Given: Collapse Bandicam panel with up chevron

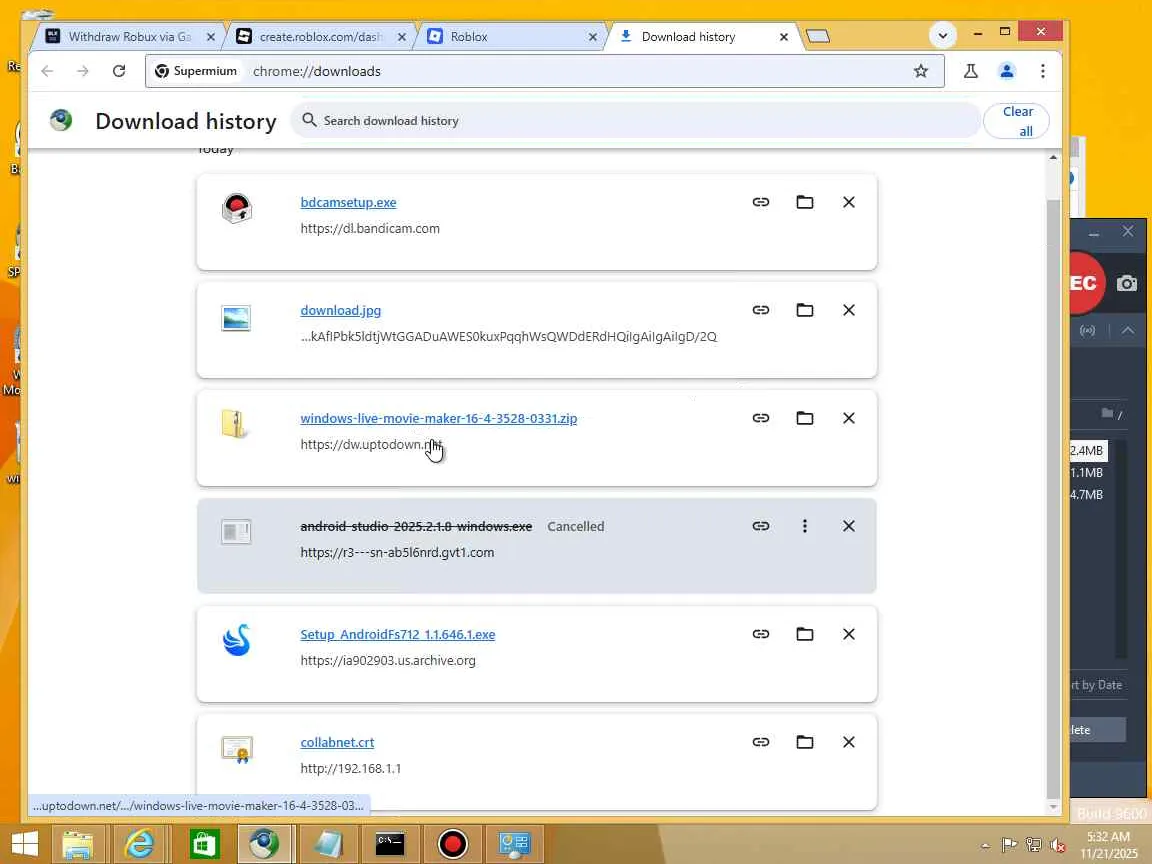Looking at the screenshot, I should tap(1128, 331).
